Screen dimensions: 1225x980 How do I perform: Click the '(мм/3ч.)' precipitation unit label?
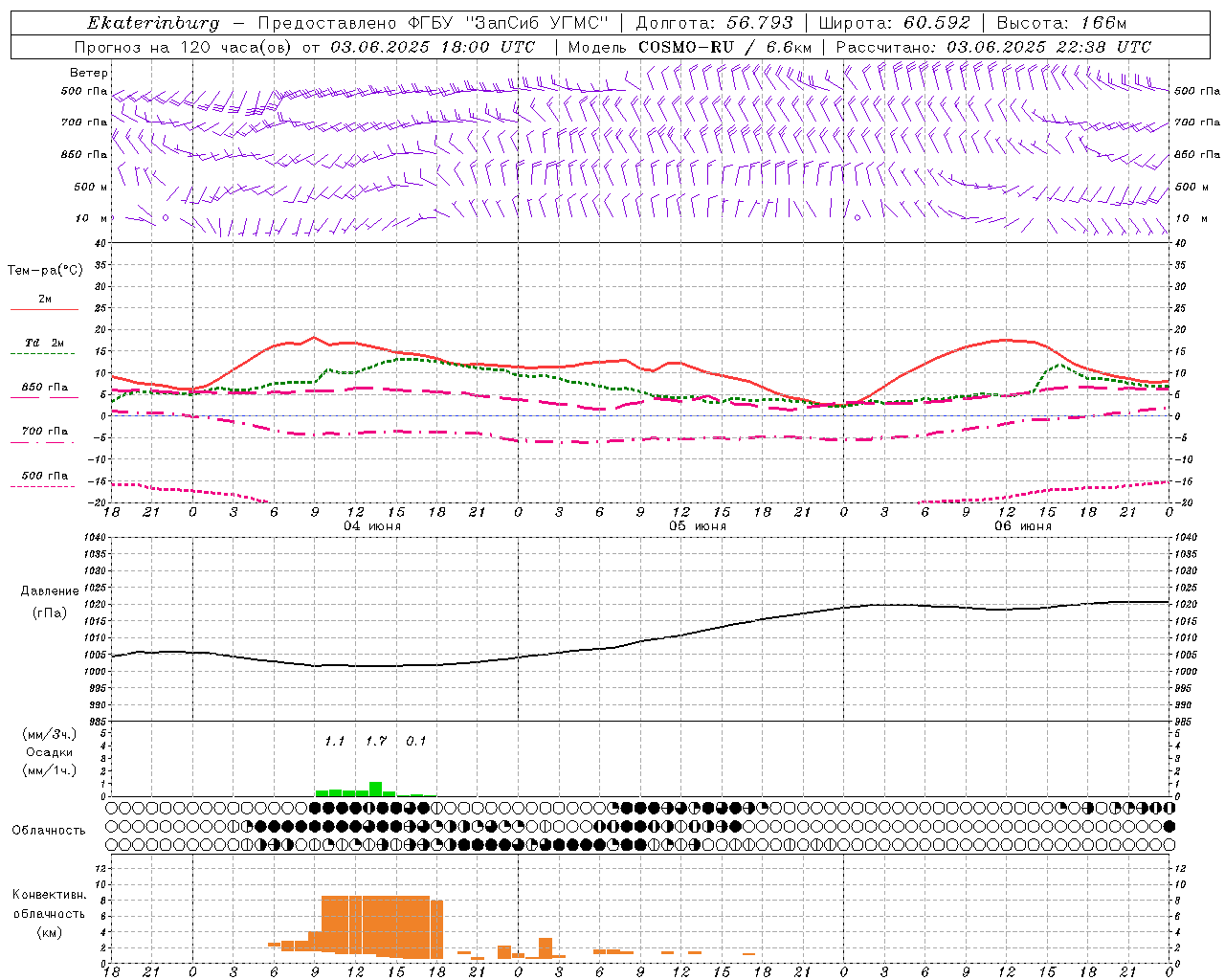tap(49, 734)
